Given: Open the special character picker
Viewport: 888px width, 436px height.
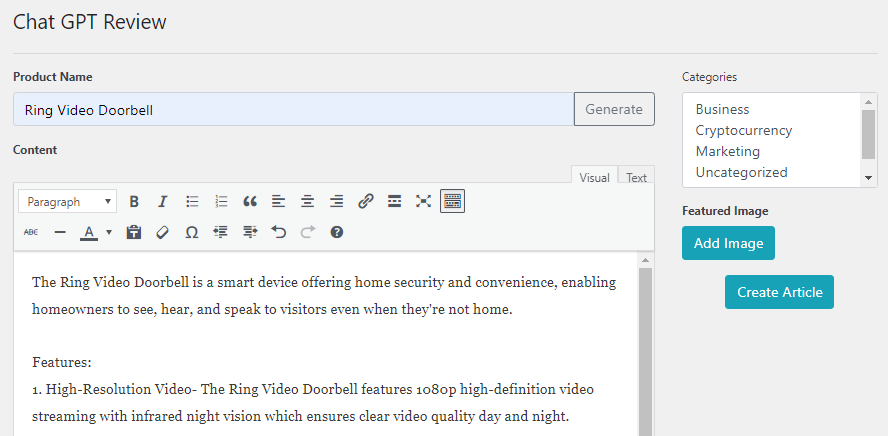Looking at the screenshot, I should (192, 232).
